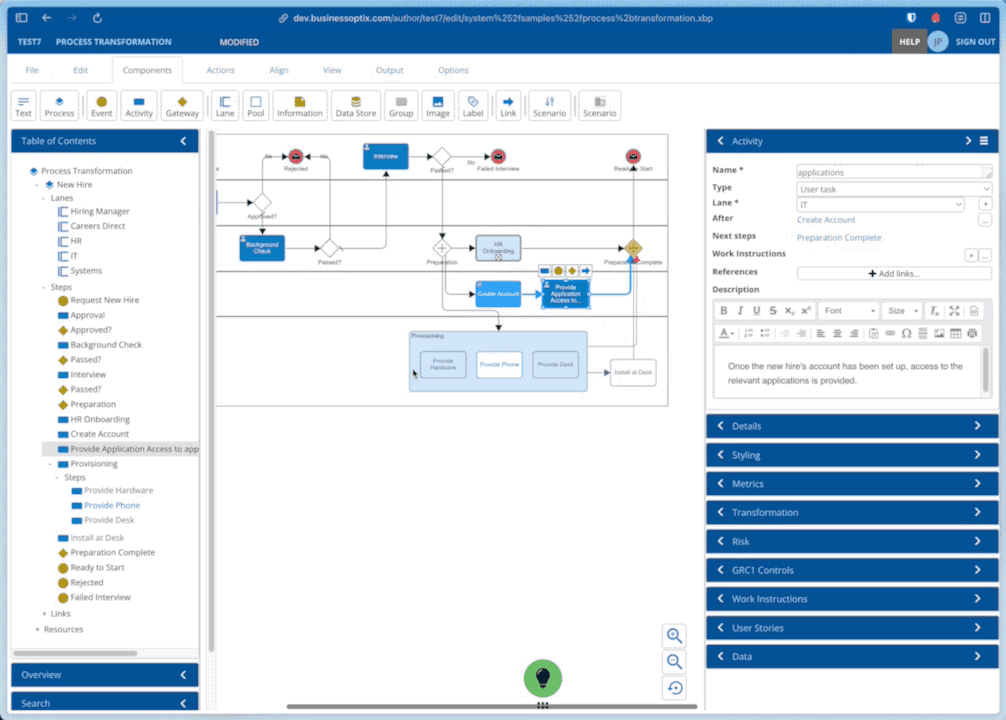Reset the diagram zoom level
Screen dimensions: 1006x720
[x=675, y=688]
